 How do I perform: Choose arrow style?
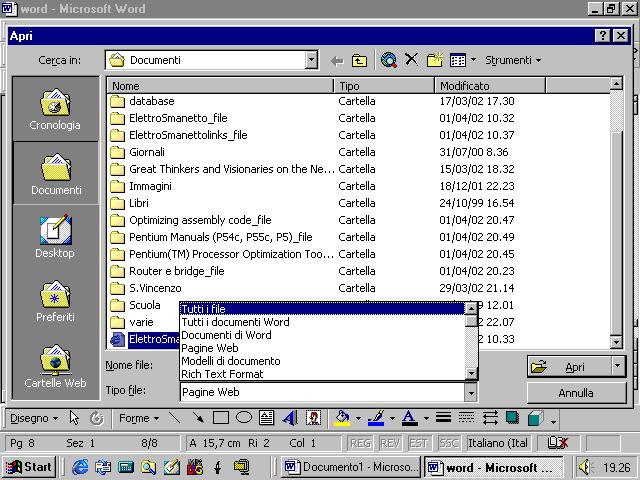[x=490, y=418]
